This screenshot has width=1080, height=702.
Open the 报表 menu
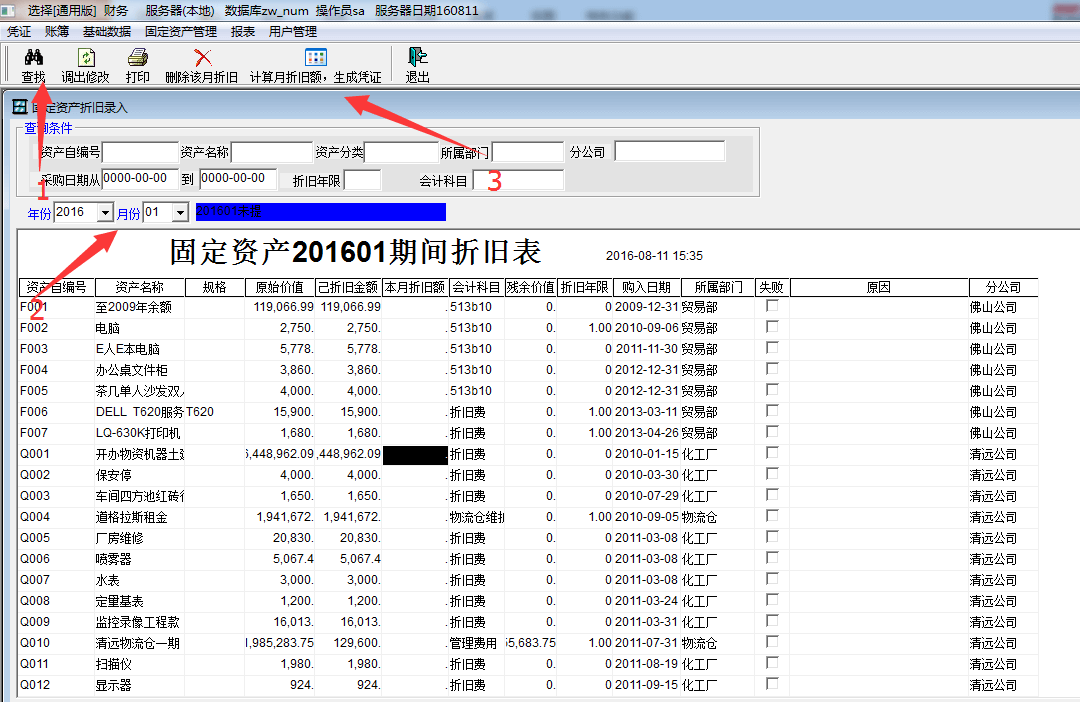(x=243, y=31)
